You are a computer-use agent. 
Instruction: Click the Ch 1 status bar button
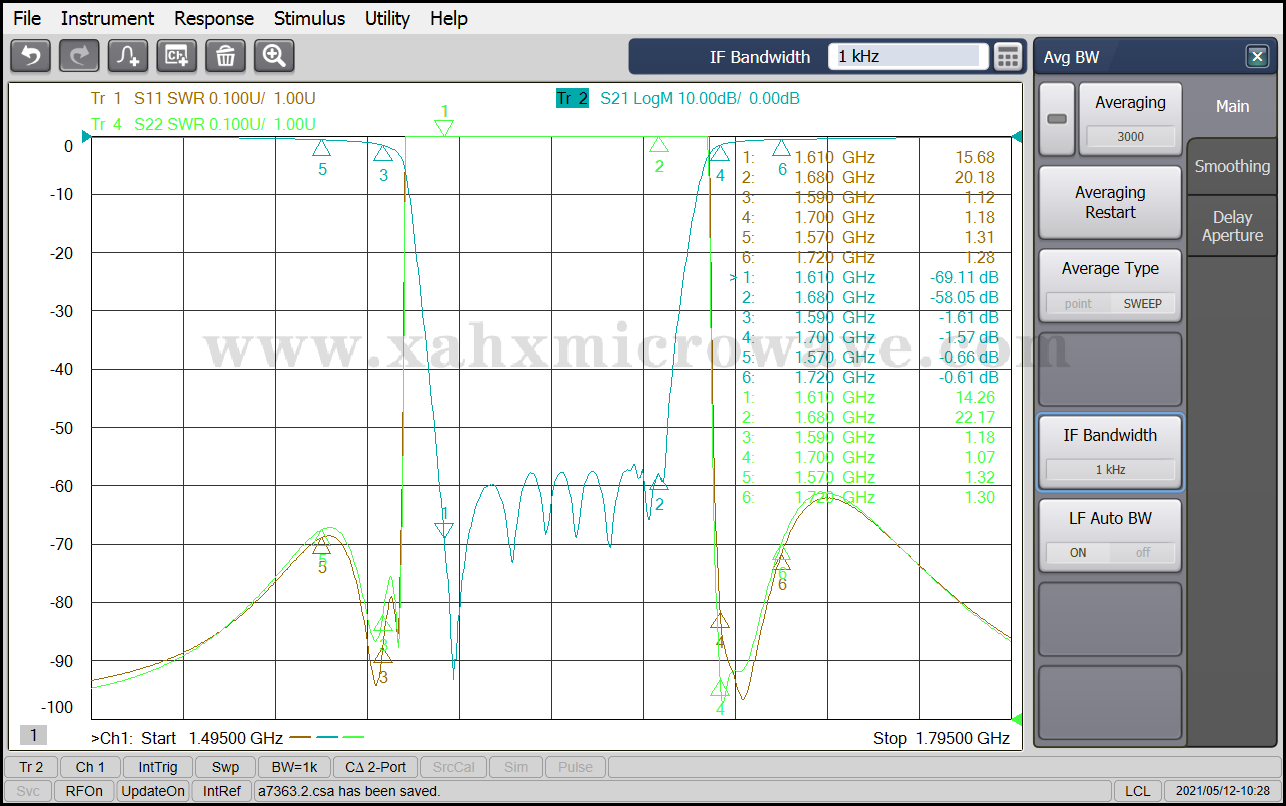90,767
